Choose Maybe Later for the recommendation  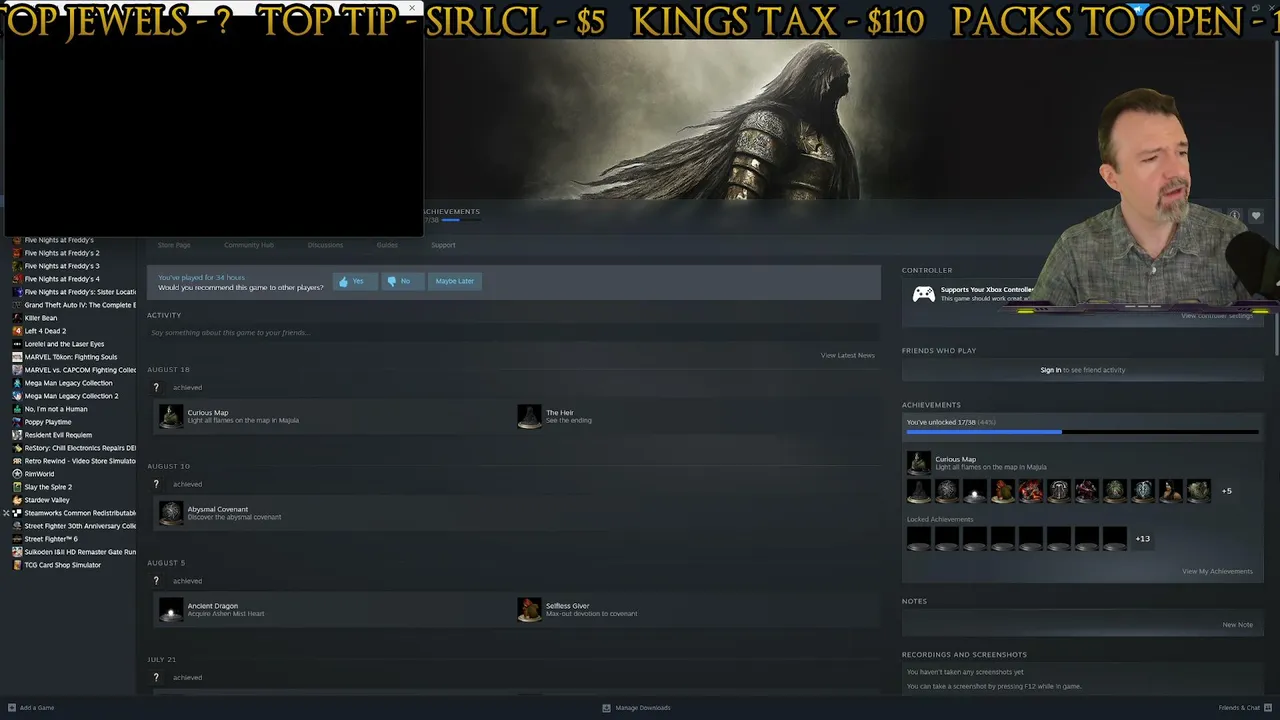coord(454,281)
